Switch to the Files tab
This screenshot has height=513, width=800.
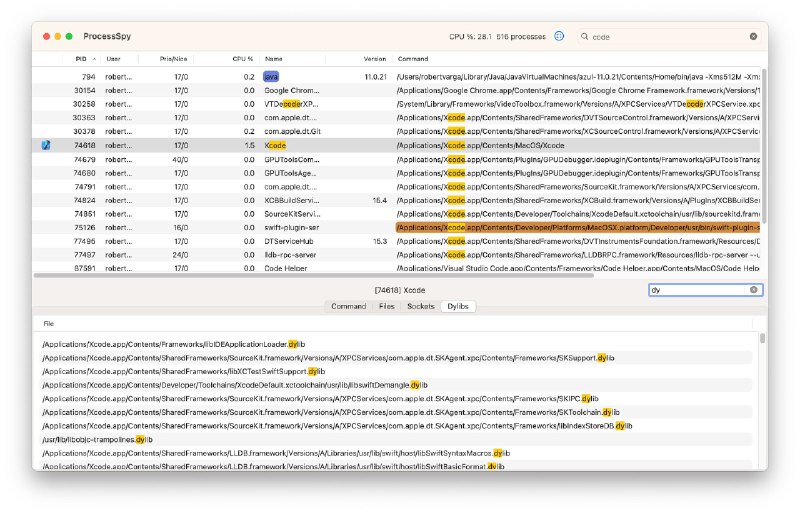pyautogui.click(x=387, y=306)
